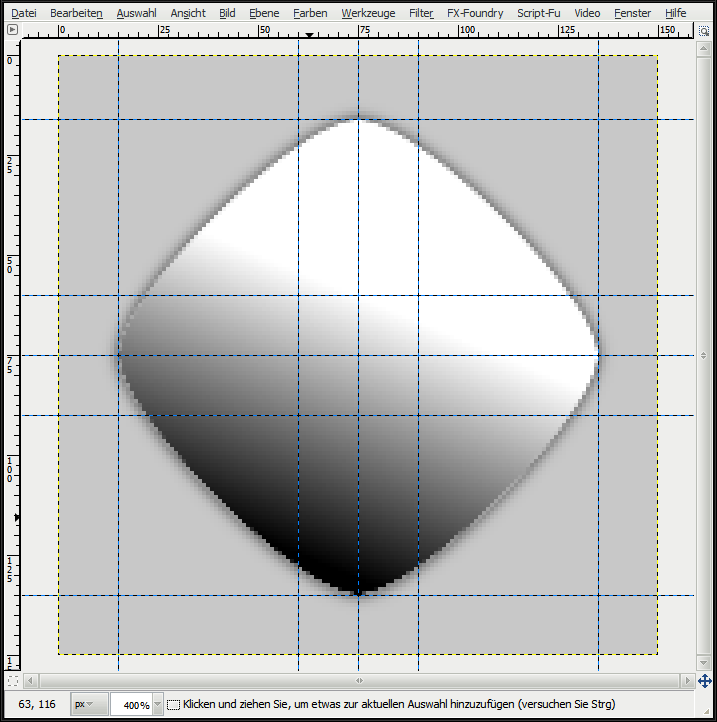
Task: Click the vertical scrollbar down arrow
Action: pyautogui.click(x=703, y=663)
